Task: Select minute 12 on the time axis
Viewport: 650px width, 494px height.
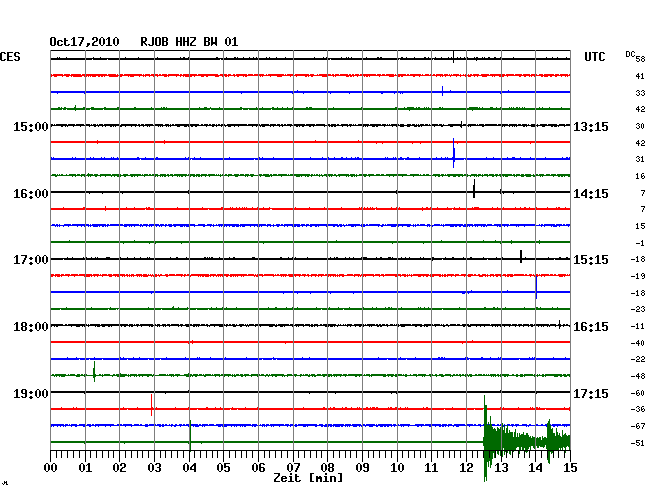Action: 466,468
